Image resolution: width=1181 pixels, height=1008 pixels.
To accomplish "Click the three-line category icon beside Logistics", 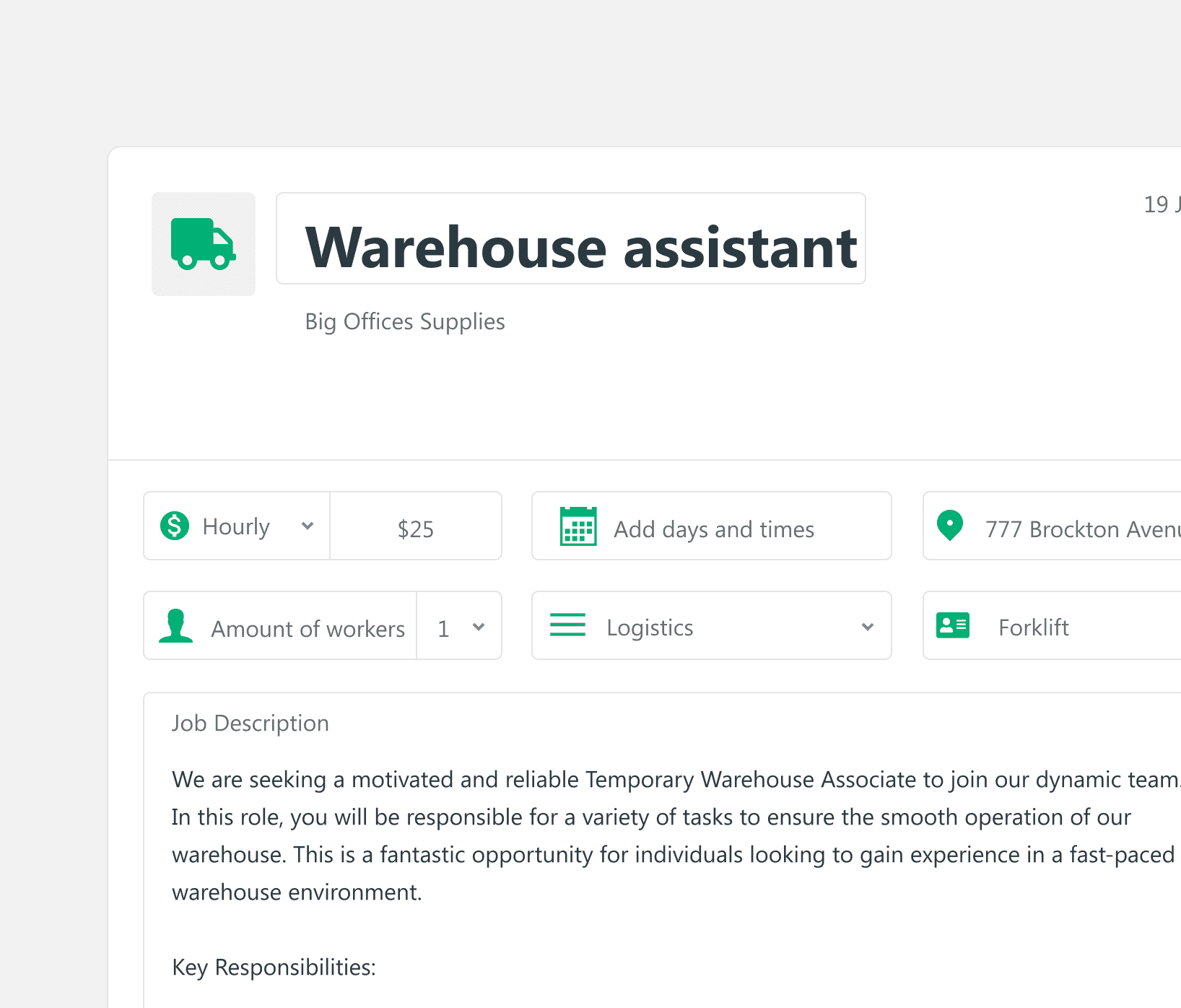I will pyautogui.click(x=567, y=625).
